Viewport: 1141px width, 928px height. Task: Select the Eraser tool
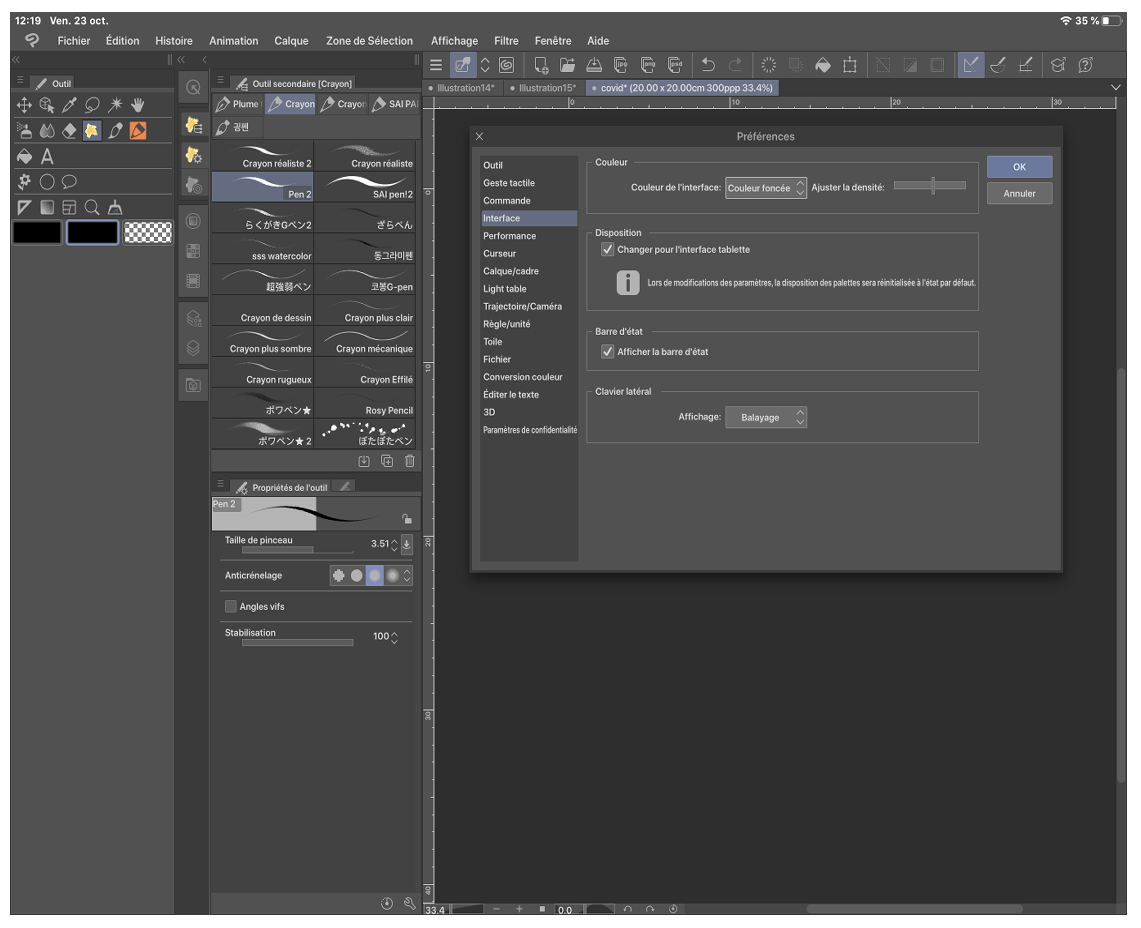pos(69,131)
